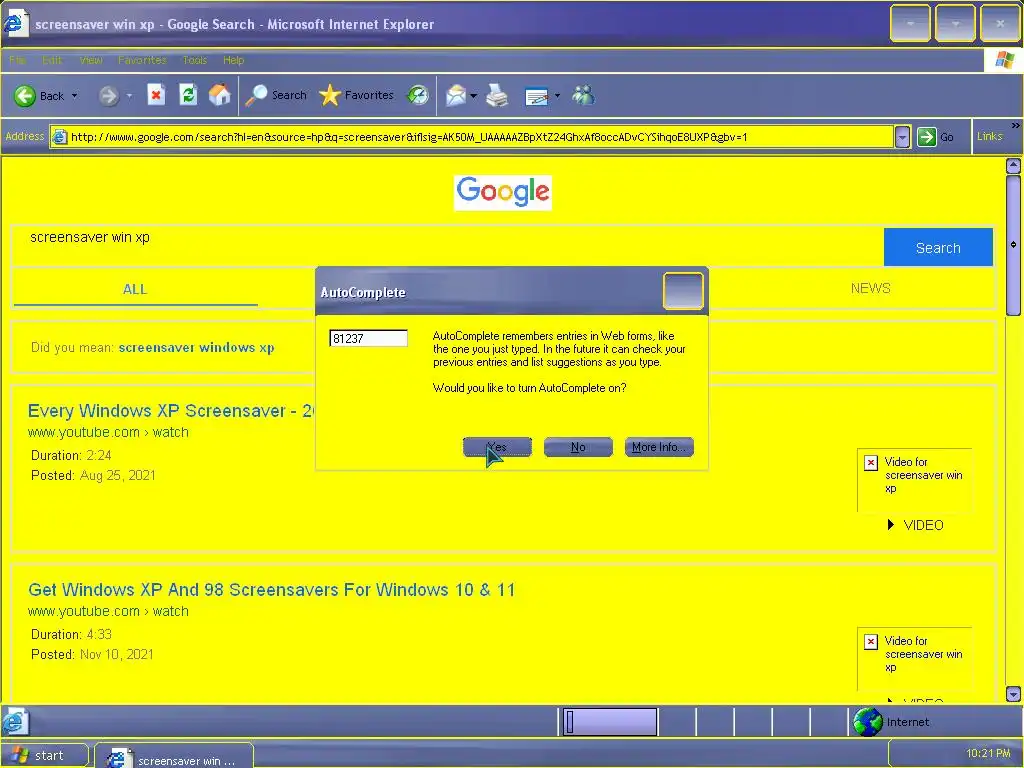Screen dimensions: 1024x768
Task: Click the page scrollbar up arrow
Action: click(1013, 166)
